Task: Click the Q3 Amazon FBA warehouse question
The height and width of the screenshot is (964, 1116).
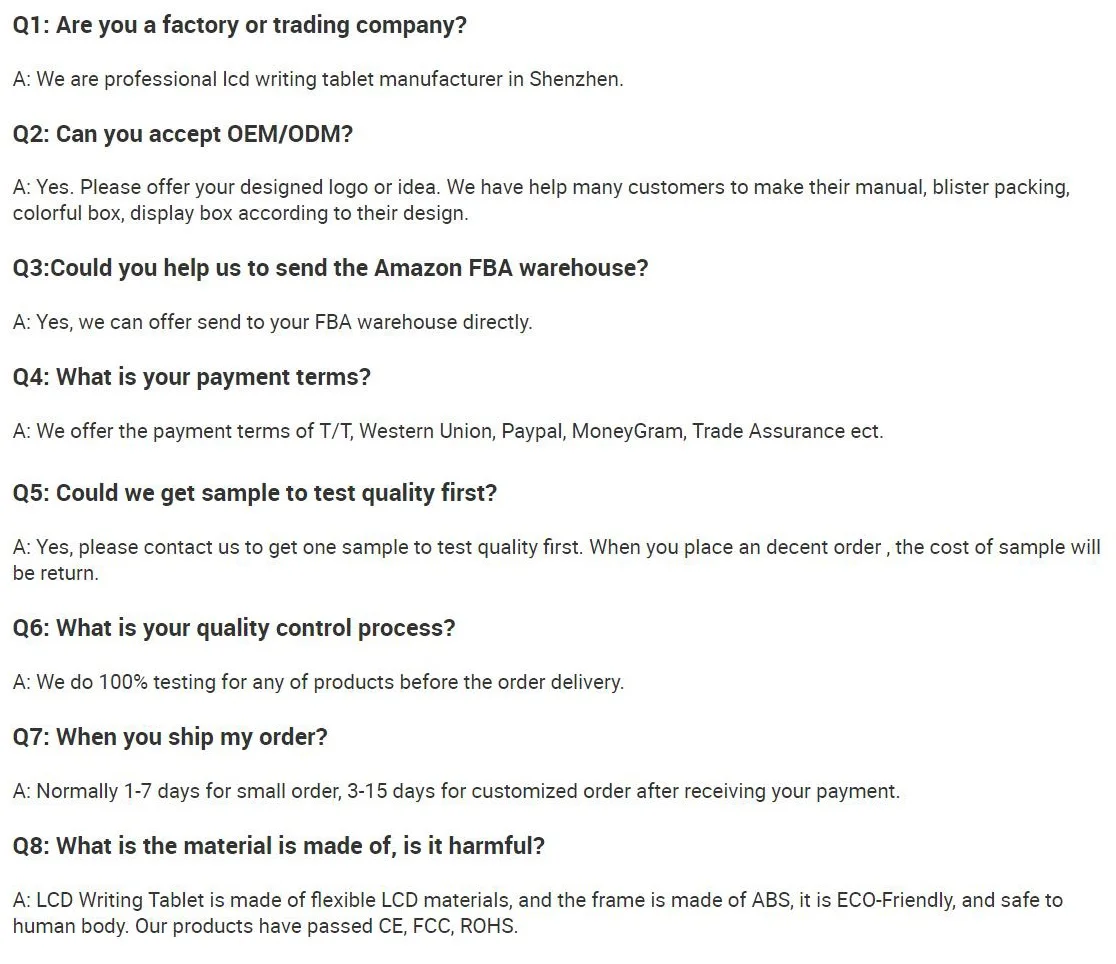Action: point(330,268)
